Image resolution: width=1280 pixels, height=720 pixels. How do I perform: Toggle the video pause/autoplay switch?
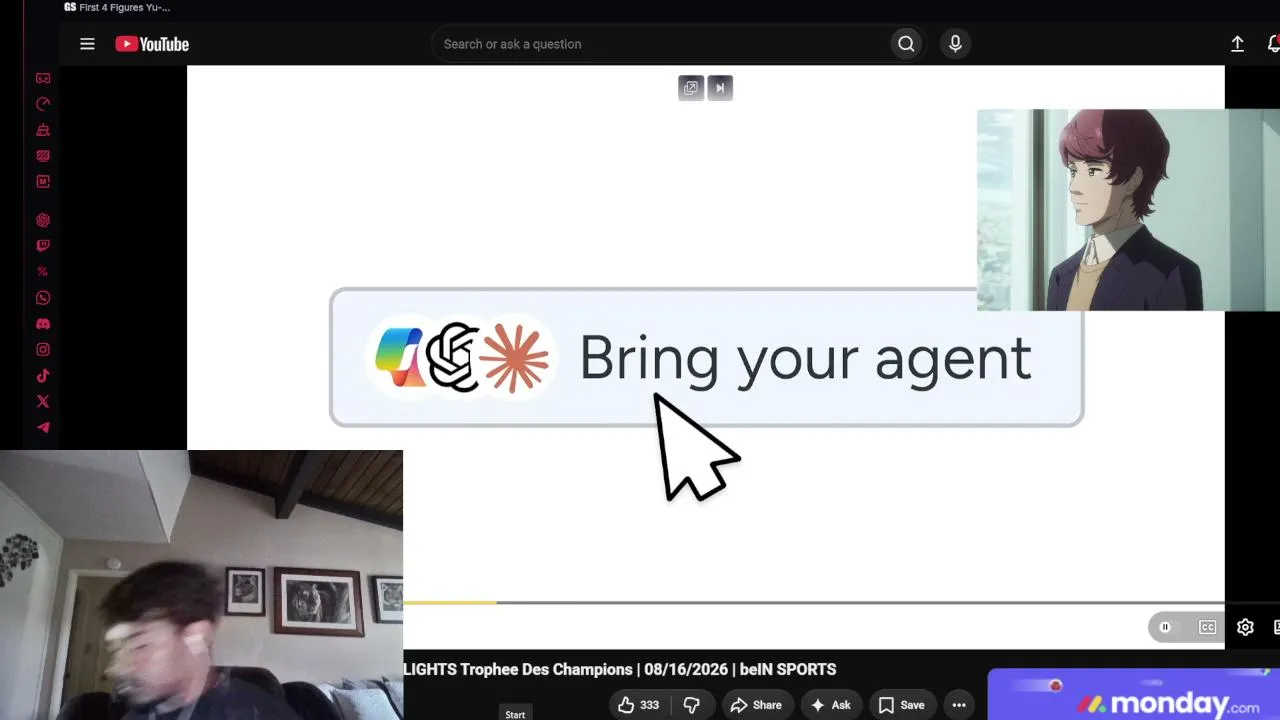(1166, 627)
